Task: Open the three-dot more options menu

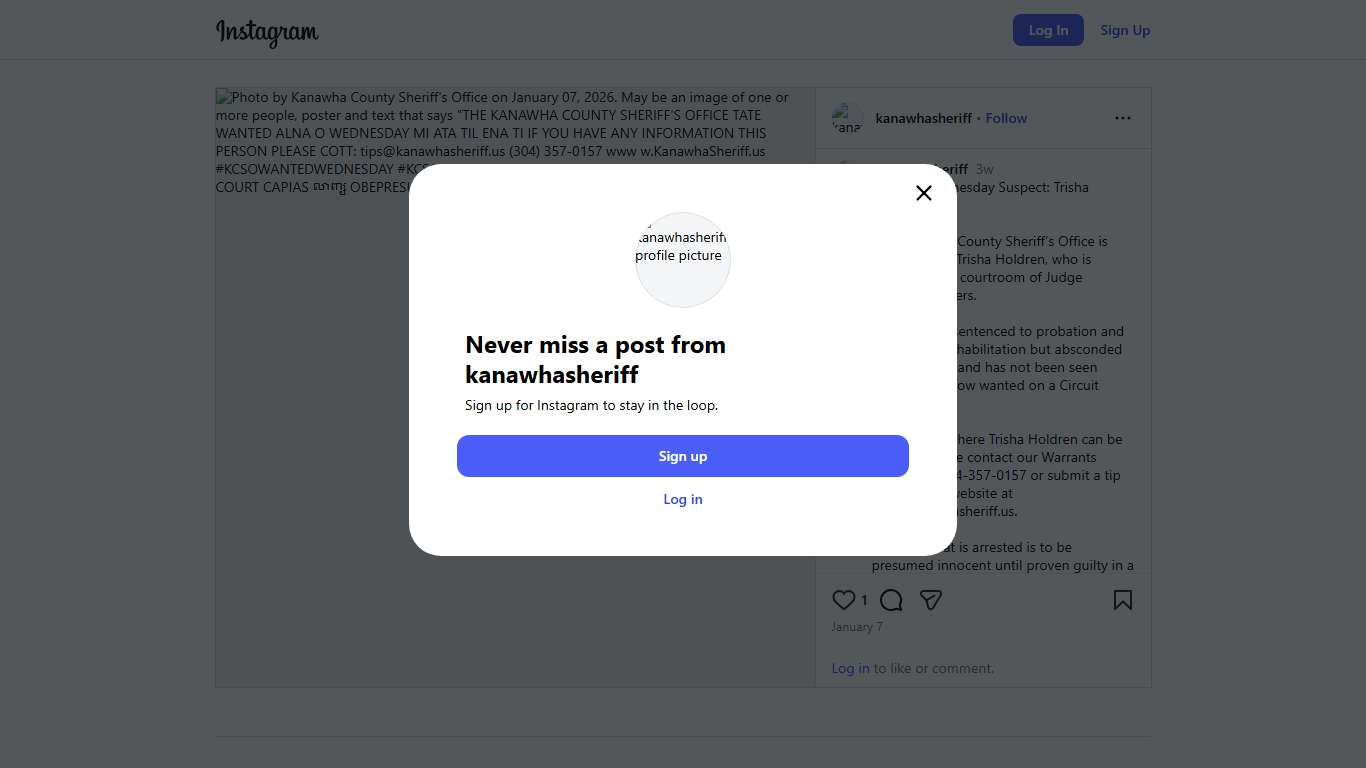Action: (1123, 118)
